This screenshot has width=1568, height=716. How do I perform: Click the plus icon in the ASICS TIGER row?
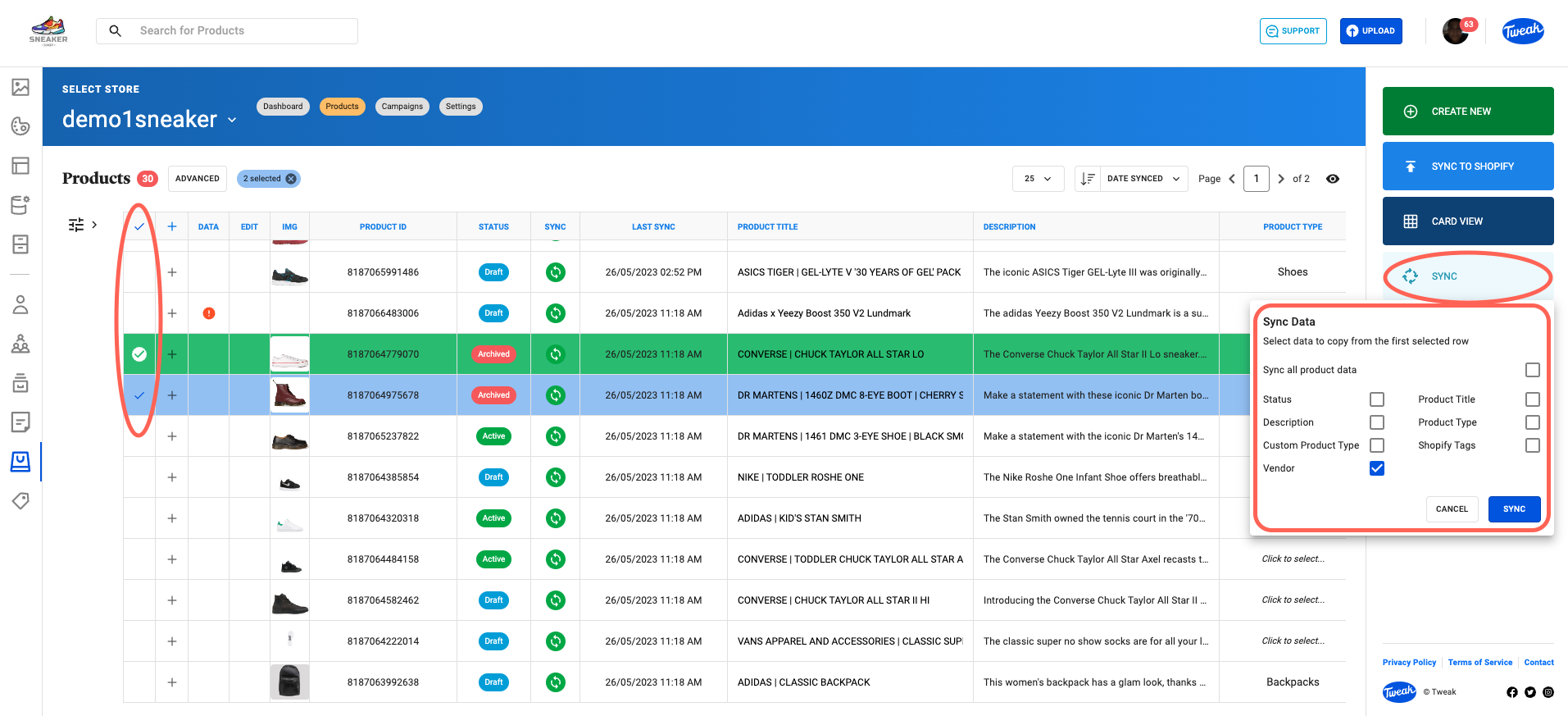pos(172,272)
